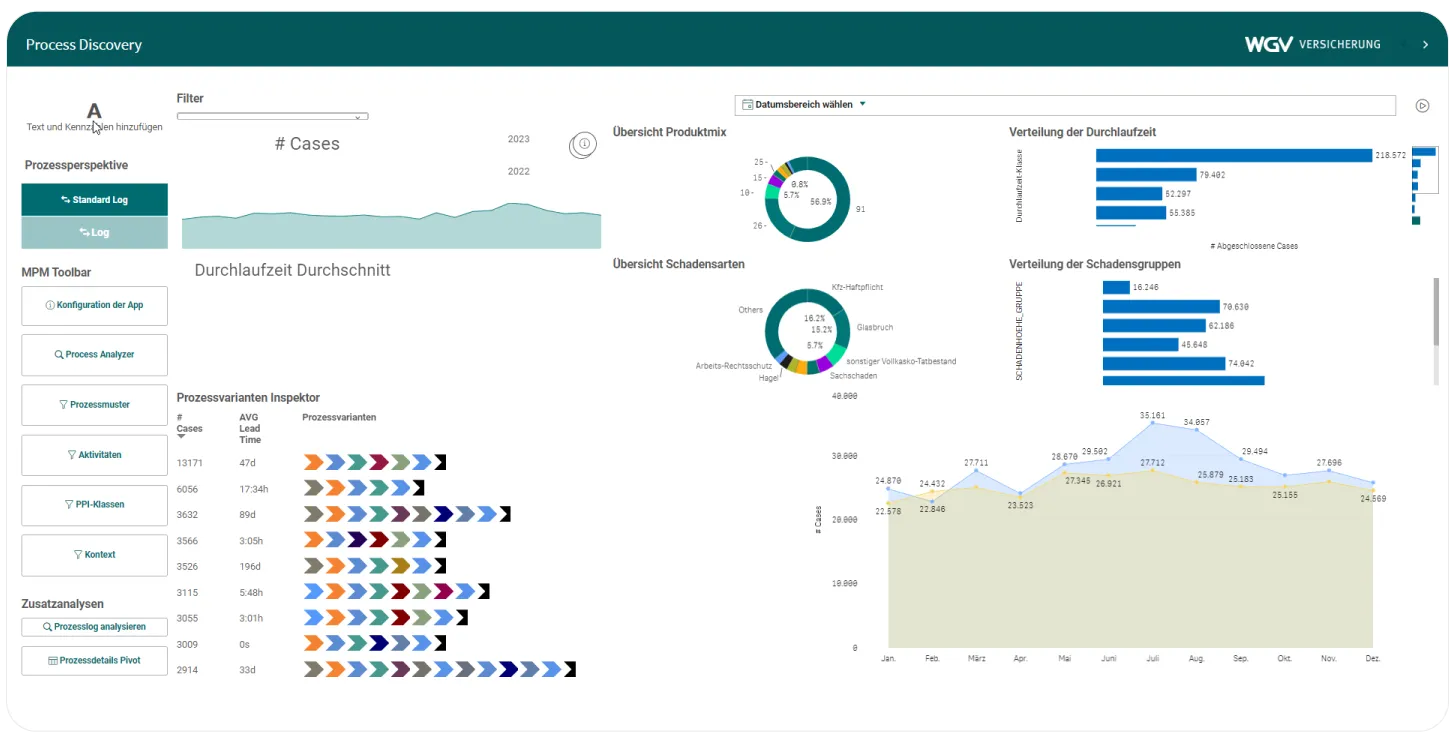This screenshot has height=743, width=1455.
Task: Click the circular info icon beside # Cases
Action: click(x=586, y=144)
